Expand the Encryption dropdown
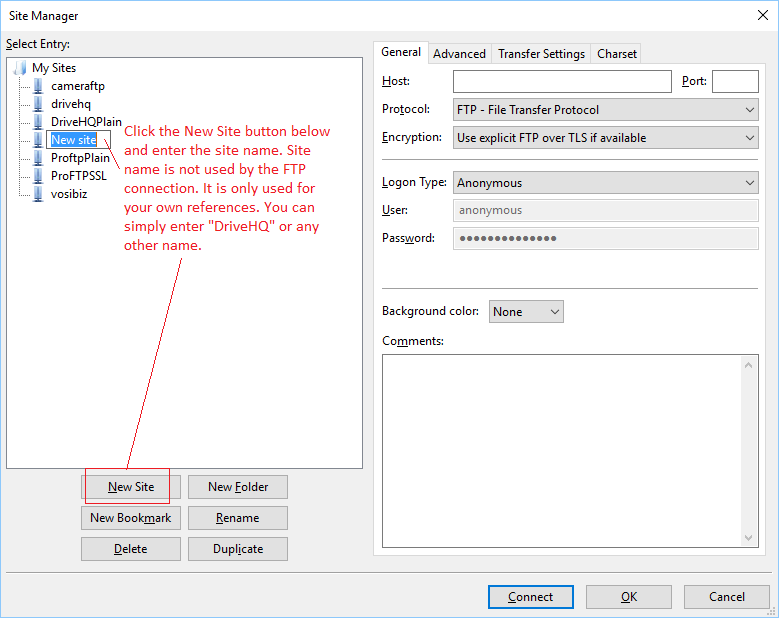 tap(605, 138)
